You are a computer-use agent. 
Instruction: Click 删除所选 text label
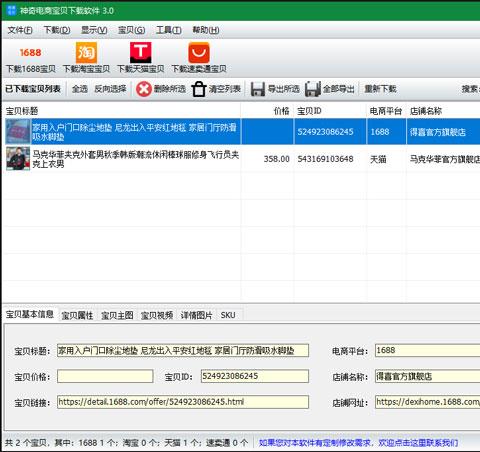170,89
